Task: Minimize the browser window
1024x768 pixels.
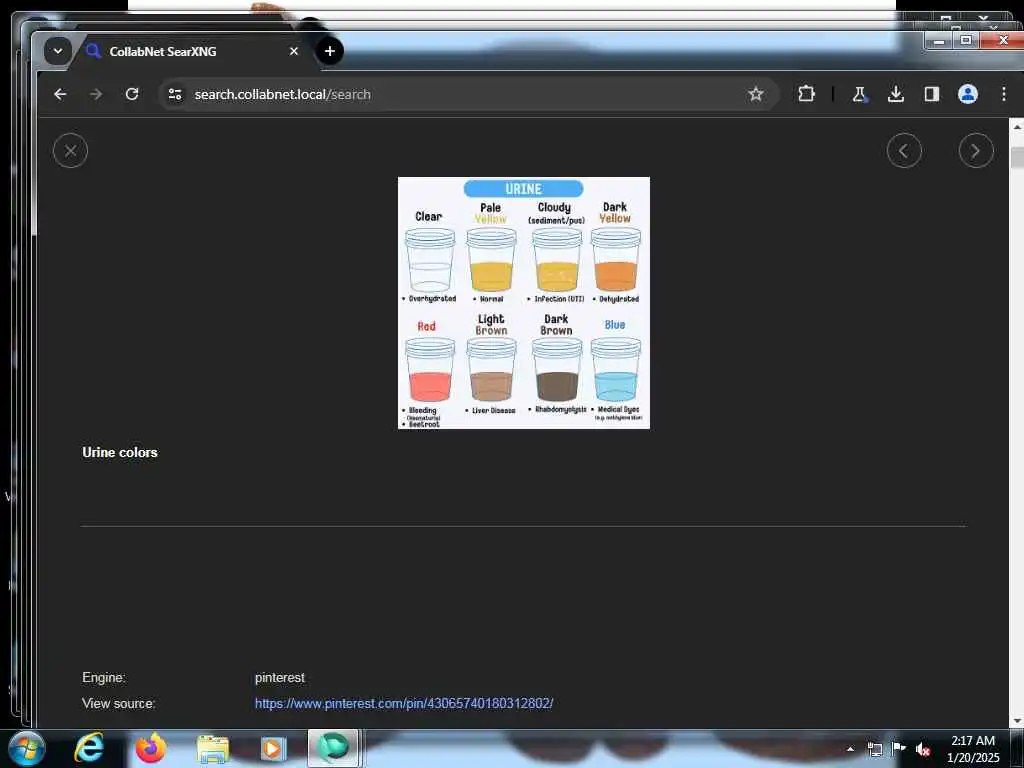Action: point(939,40)
